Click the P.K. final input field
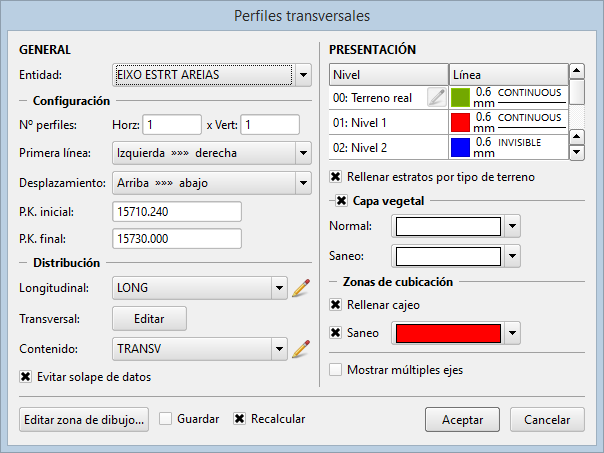The image size is (604, 453). click(177, 238)
